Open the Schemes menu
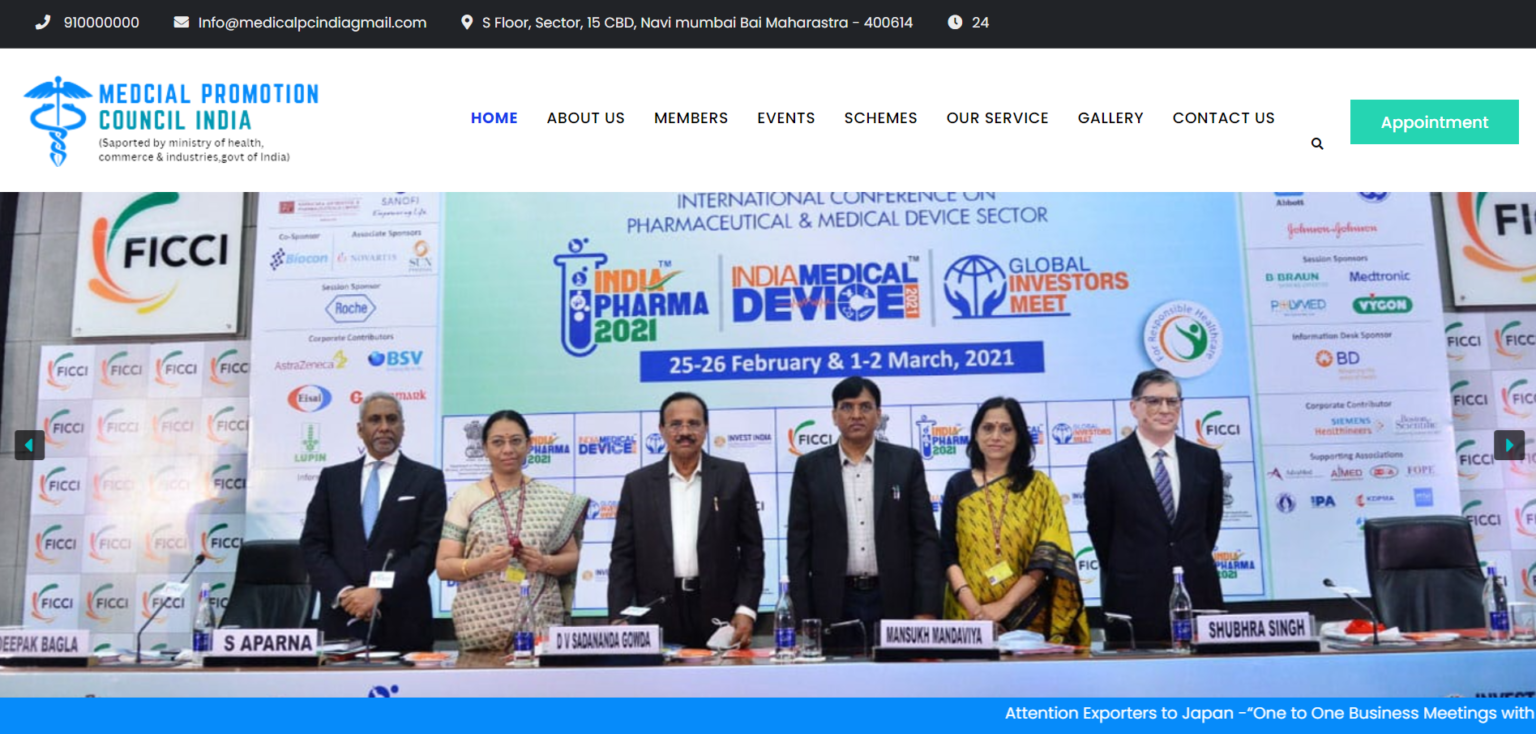This screenshot has width=1536, height=734. click(880, 118)
